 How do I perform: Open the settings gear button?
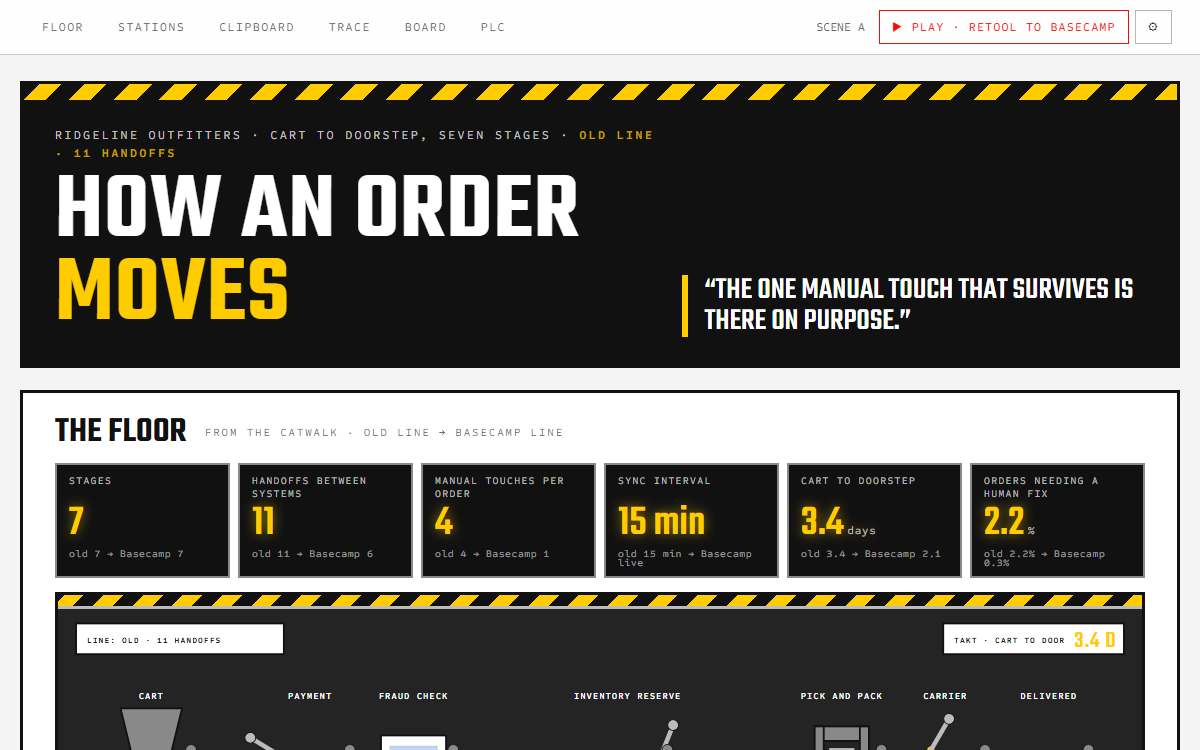pyautogui.click(x=1153, y=27)
